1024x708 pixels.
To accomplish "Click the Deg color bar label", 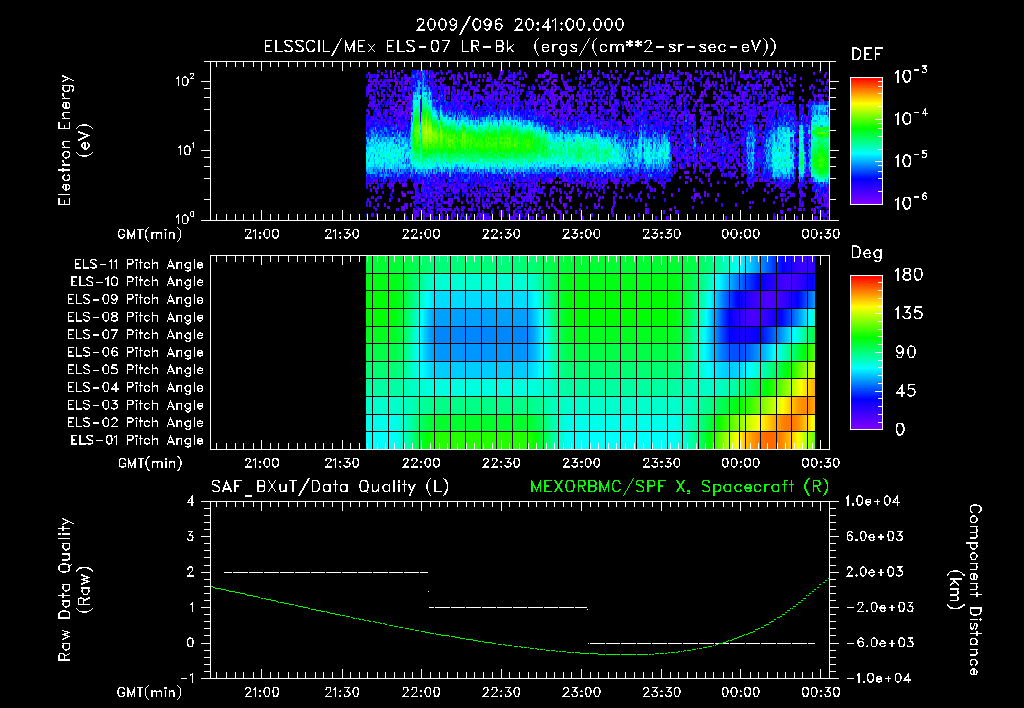I will pyautogui.click(x=867, y=253).
